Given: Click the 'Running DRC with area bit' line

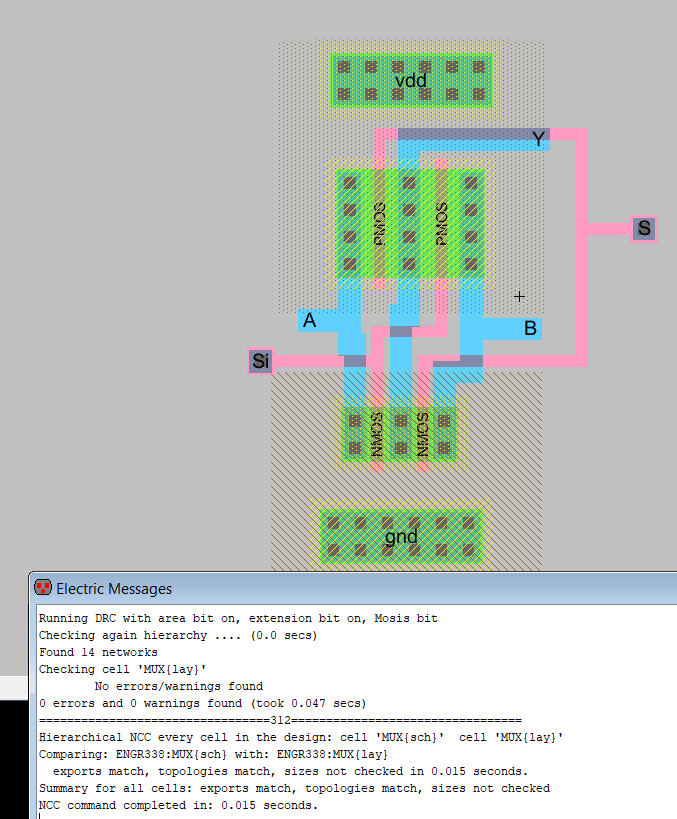Looking at the screenshot, I should [238, 618].
